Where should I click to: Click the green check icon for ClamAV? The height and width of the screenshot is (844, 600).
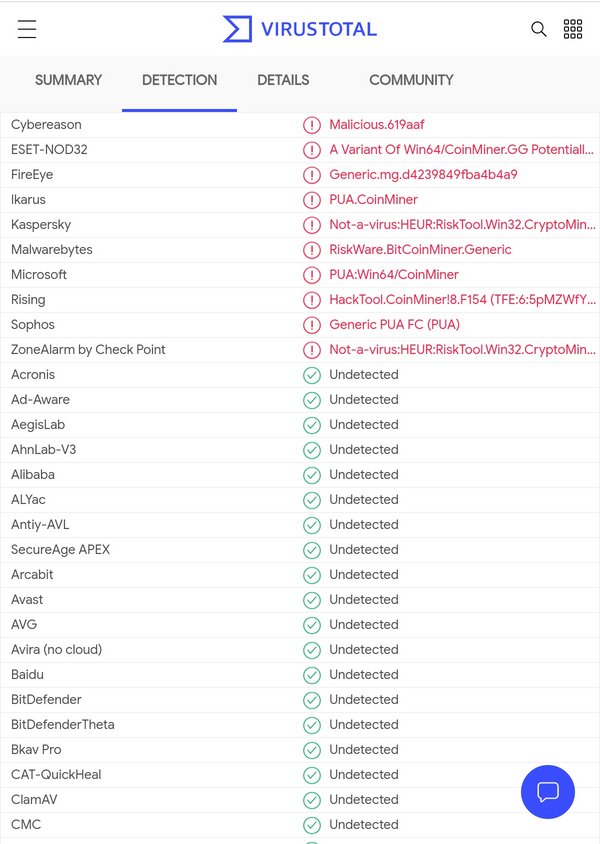[x=312, y=800]
